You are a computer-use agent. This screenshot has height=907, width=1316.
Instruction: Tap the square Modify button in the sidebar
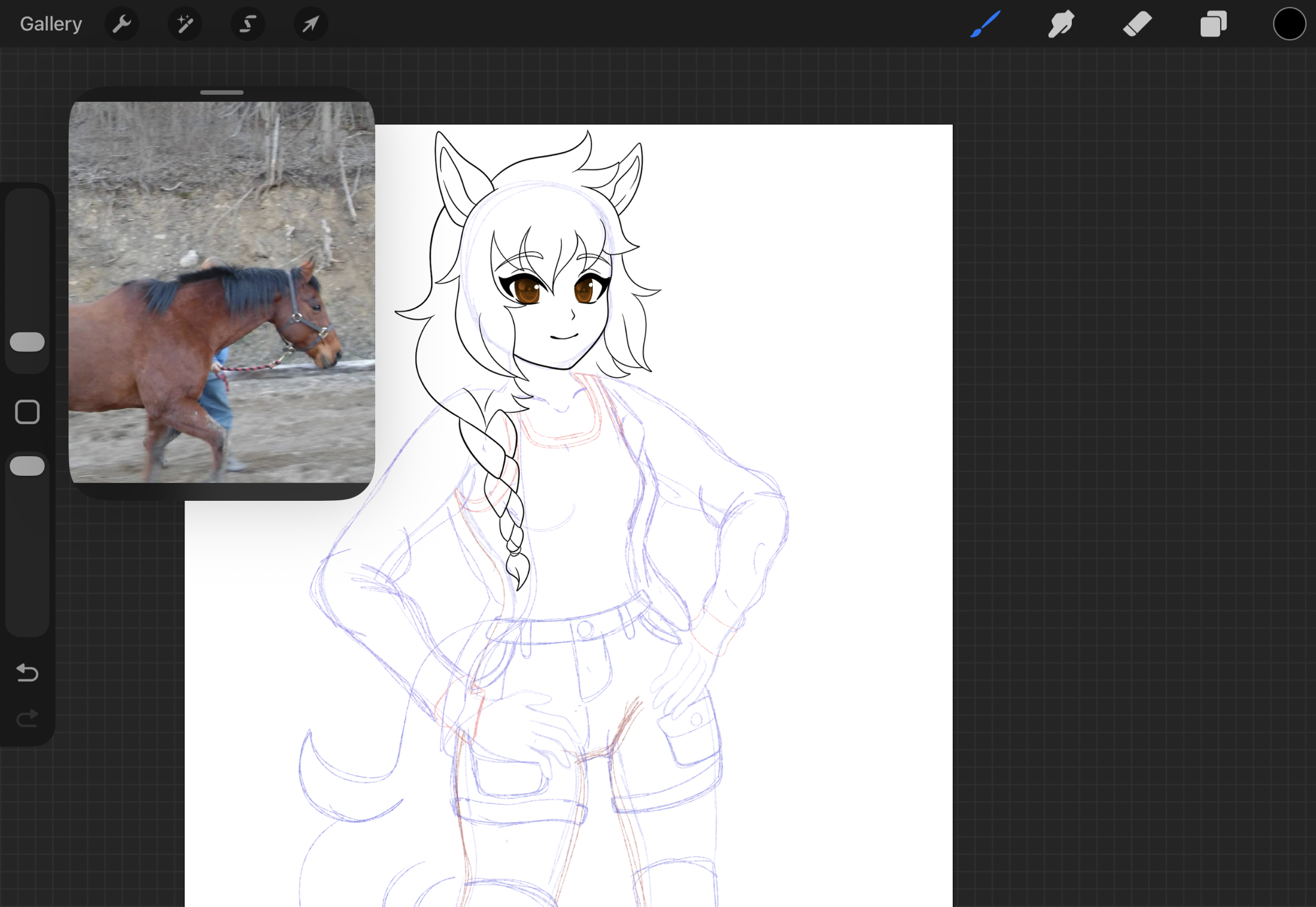[x=28, y=412]
